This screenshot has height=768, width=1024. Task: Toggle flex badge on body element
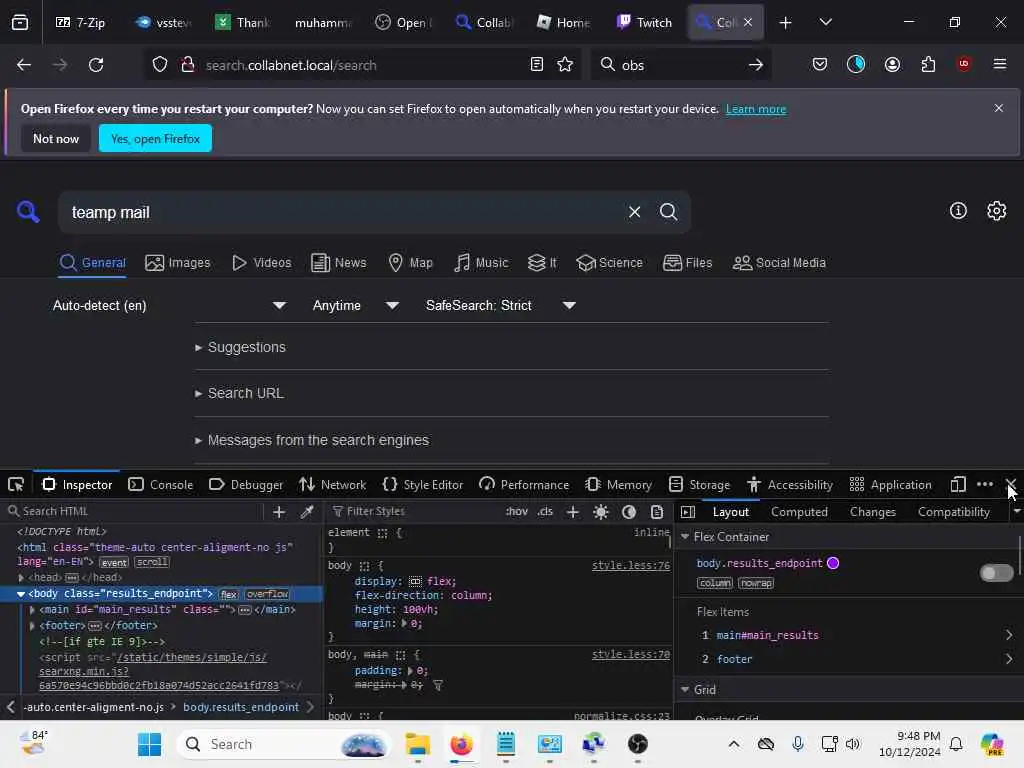click(x=229, y=594)
